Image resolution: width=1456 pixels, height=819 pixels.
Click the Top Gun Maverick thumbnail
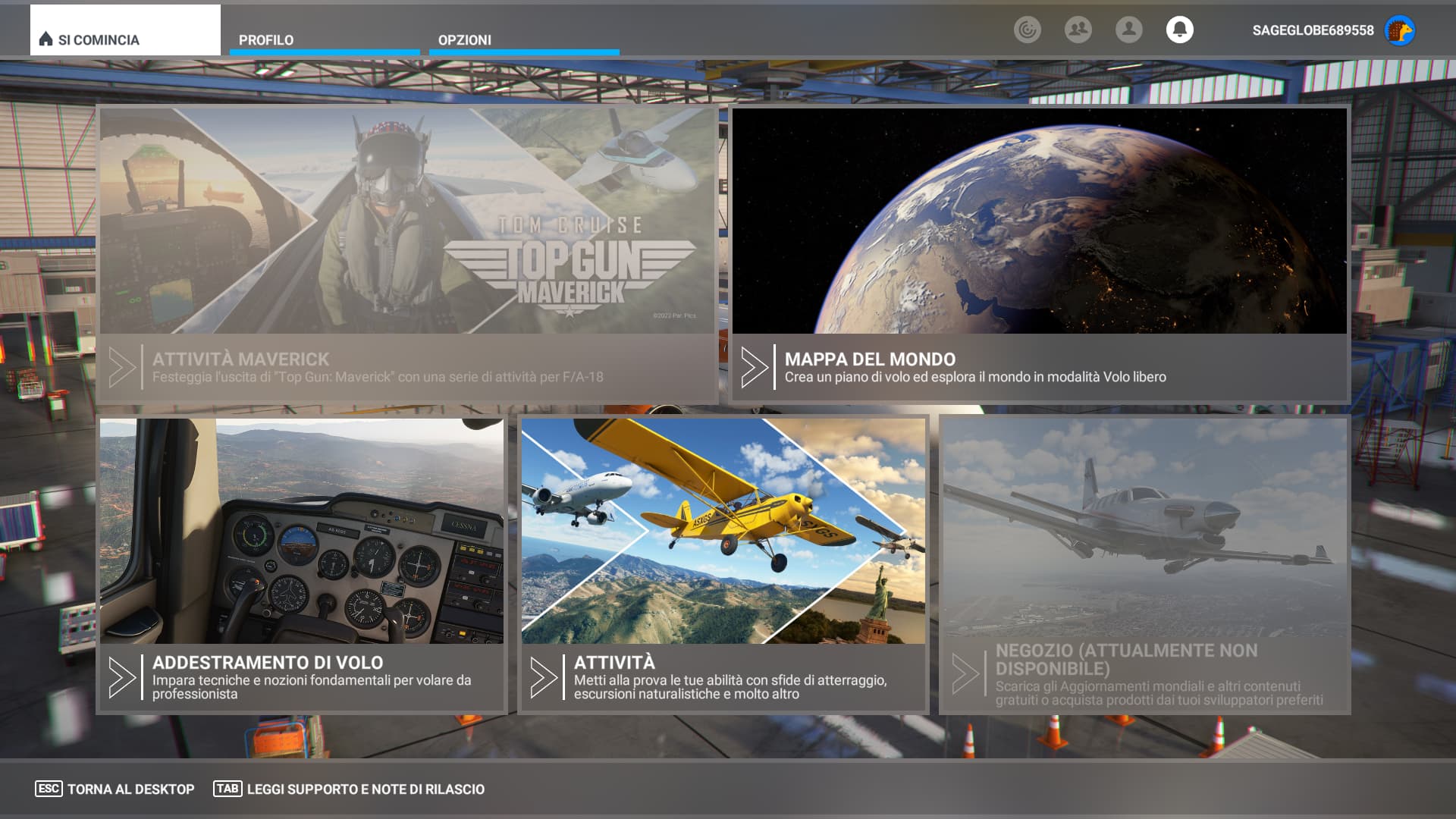point(407,221)
